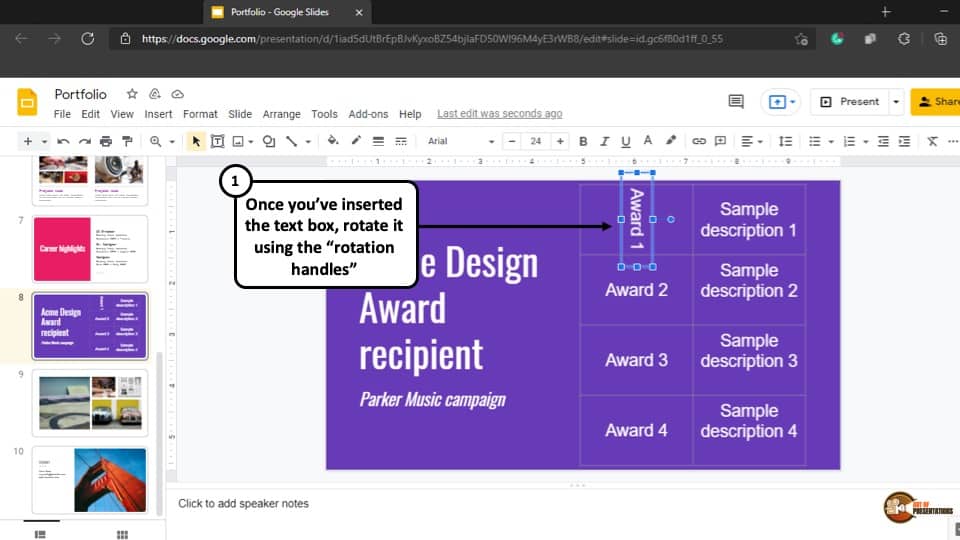Decrease font size with minus
Viewport: 960px width, 540px height.
512,141
